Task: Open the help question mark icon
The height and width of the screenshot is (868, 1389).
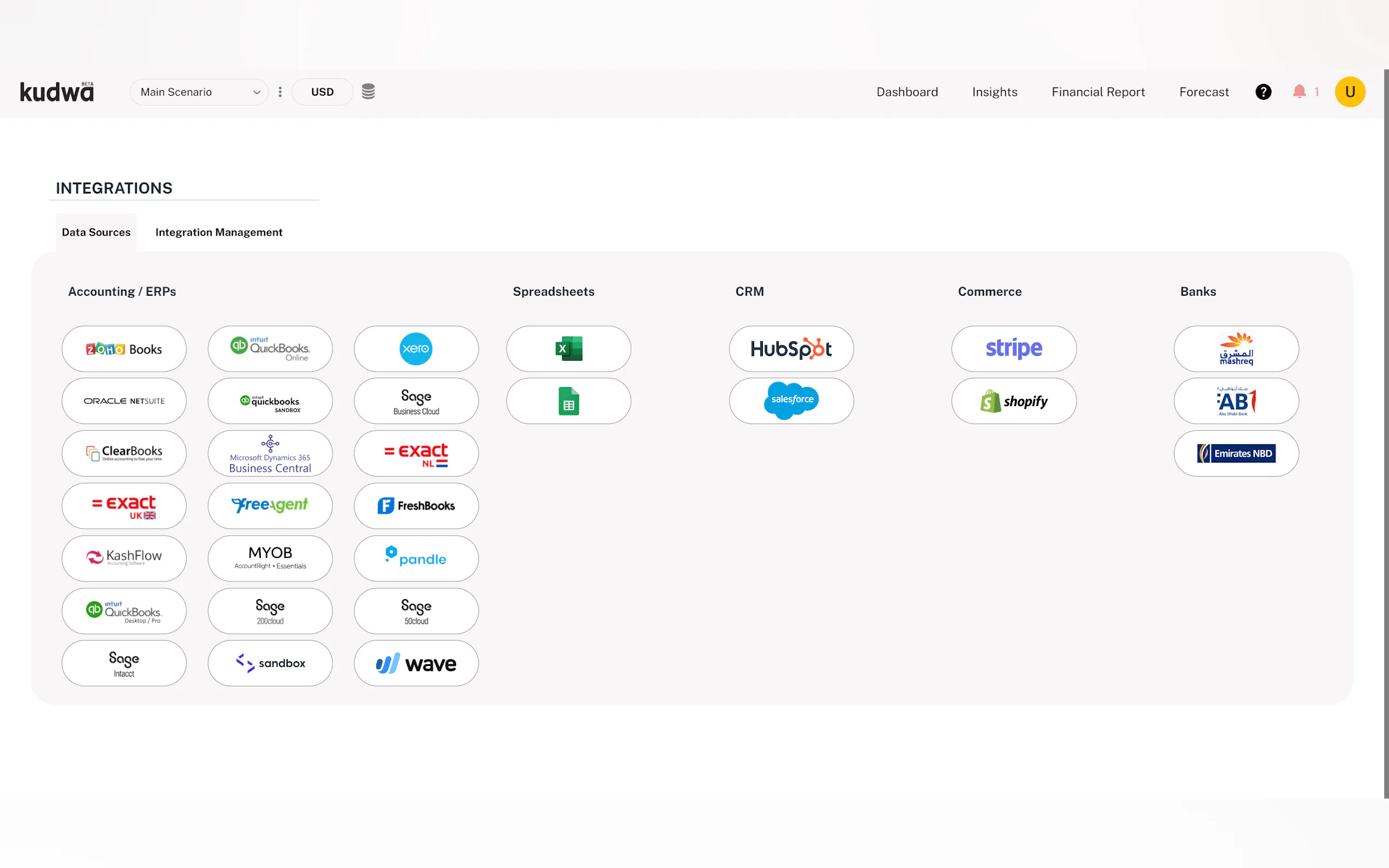Action: point(1263,92)
